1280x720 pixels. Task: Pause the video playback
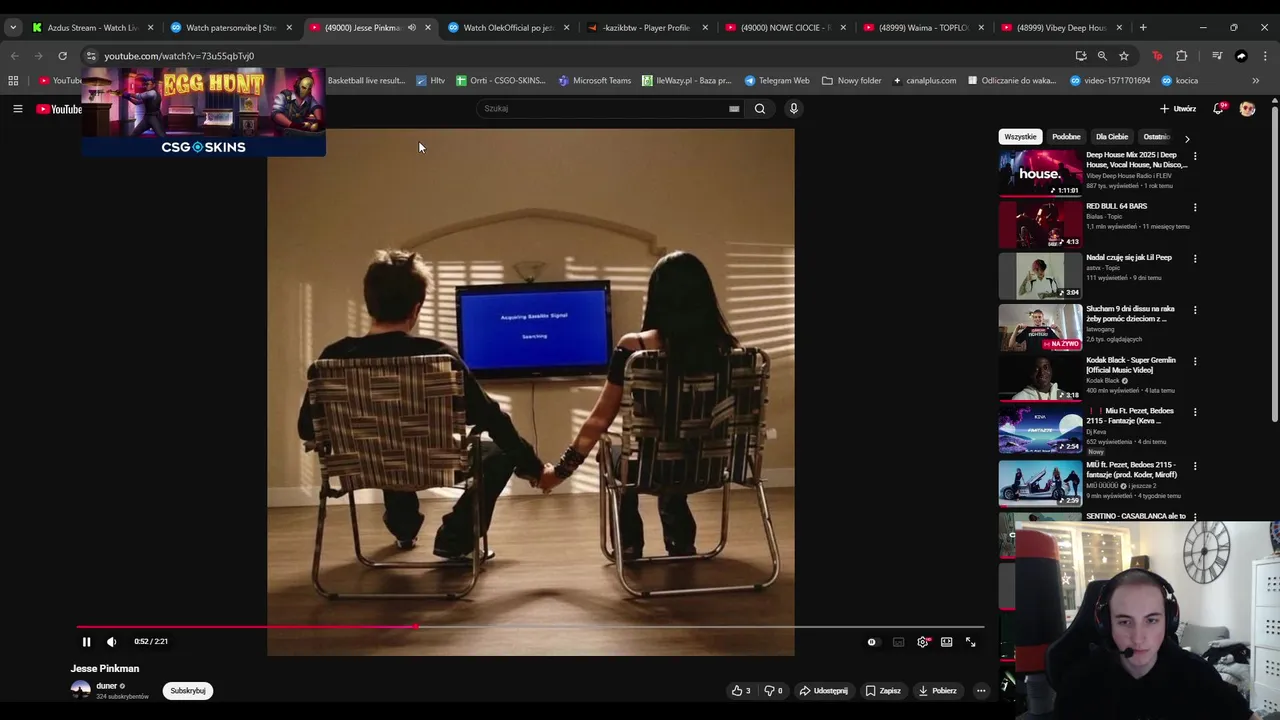tap(86, 642)
